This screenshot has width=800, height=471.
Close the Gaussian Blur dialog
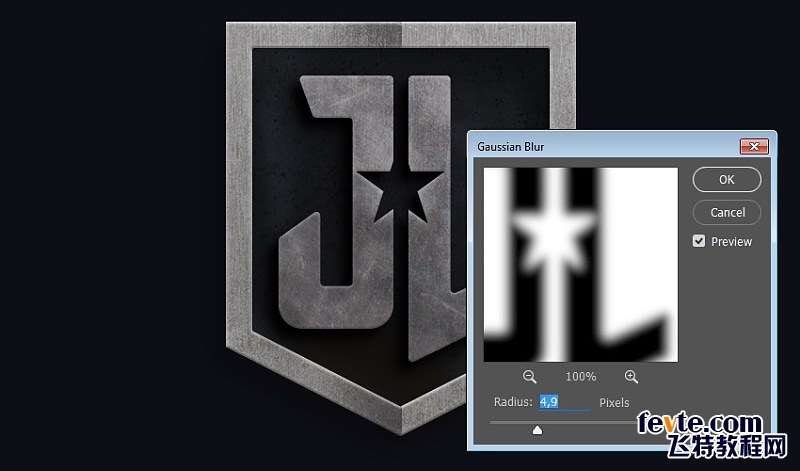coord(754,147)
